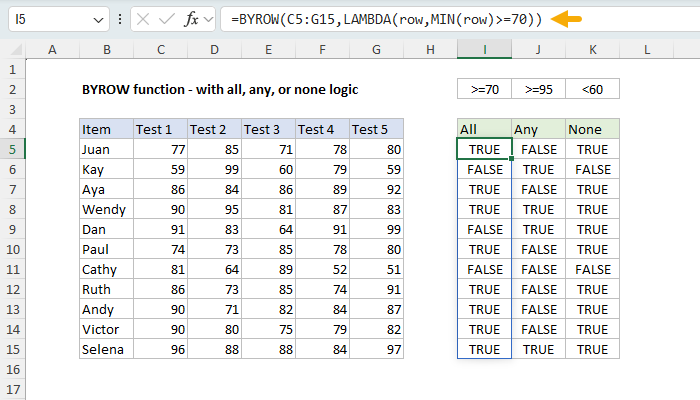700x400 pixels.
Task: Click the 'Test 3' header cell
Action: [269, 129]
